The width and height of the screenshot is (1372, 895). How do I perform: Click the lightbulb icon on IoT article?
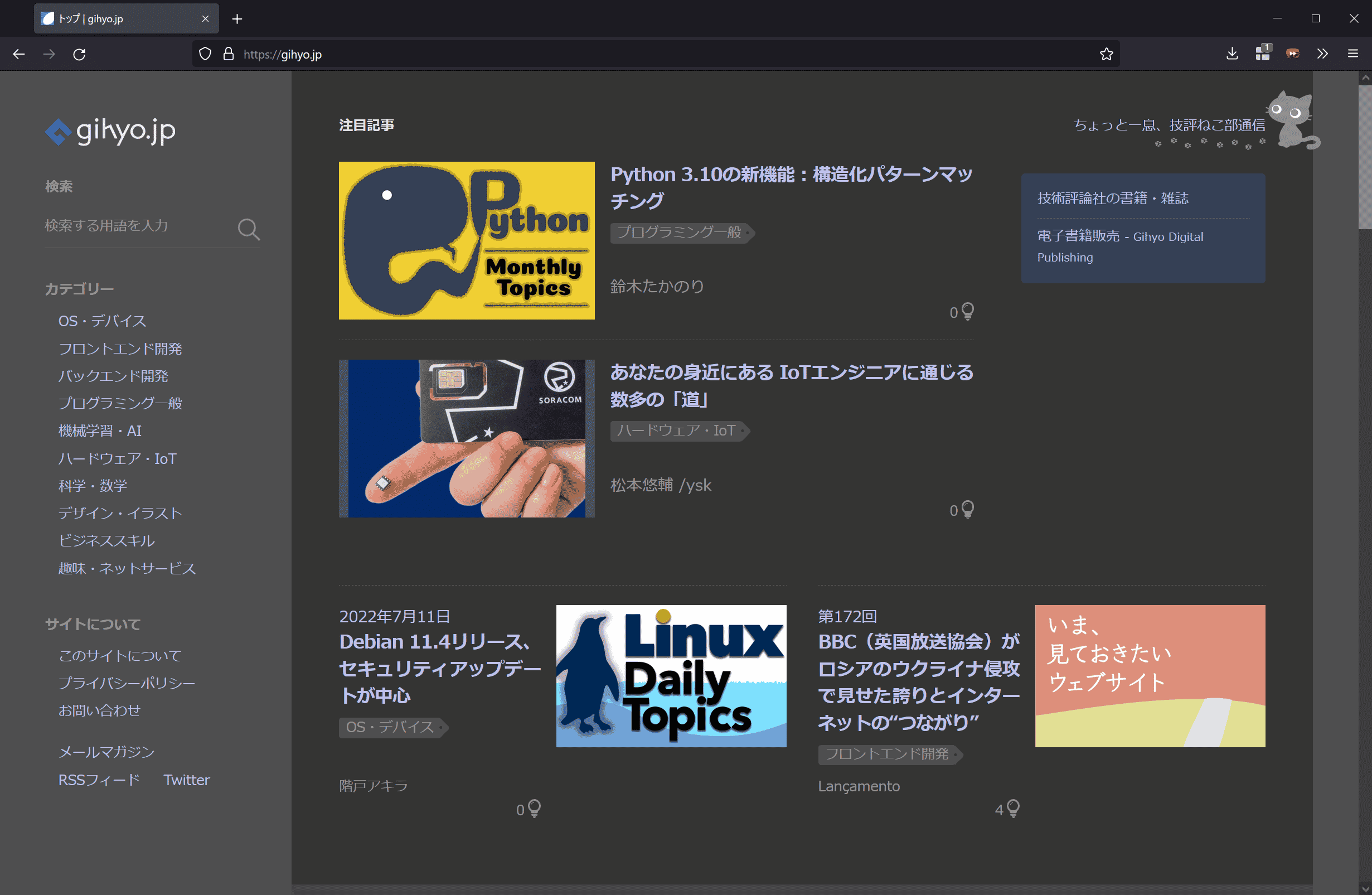(x=967, y=509)
